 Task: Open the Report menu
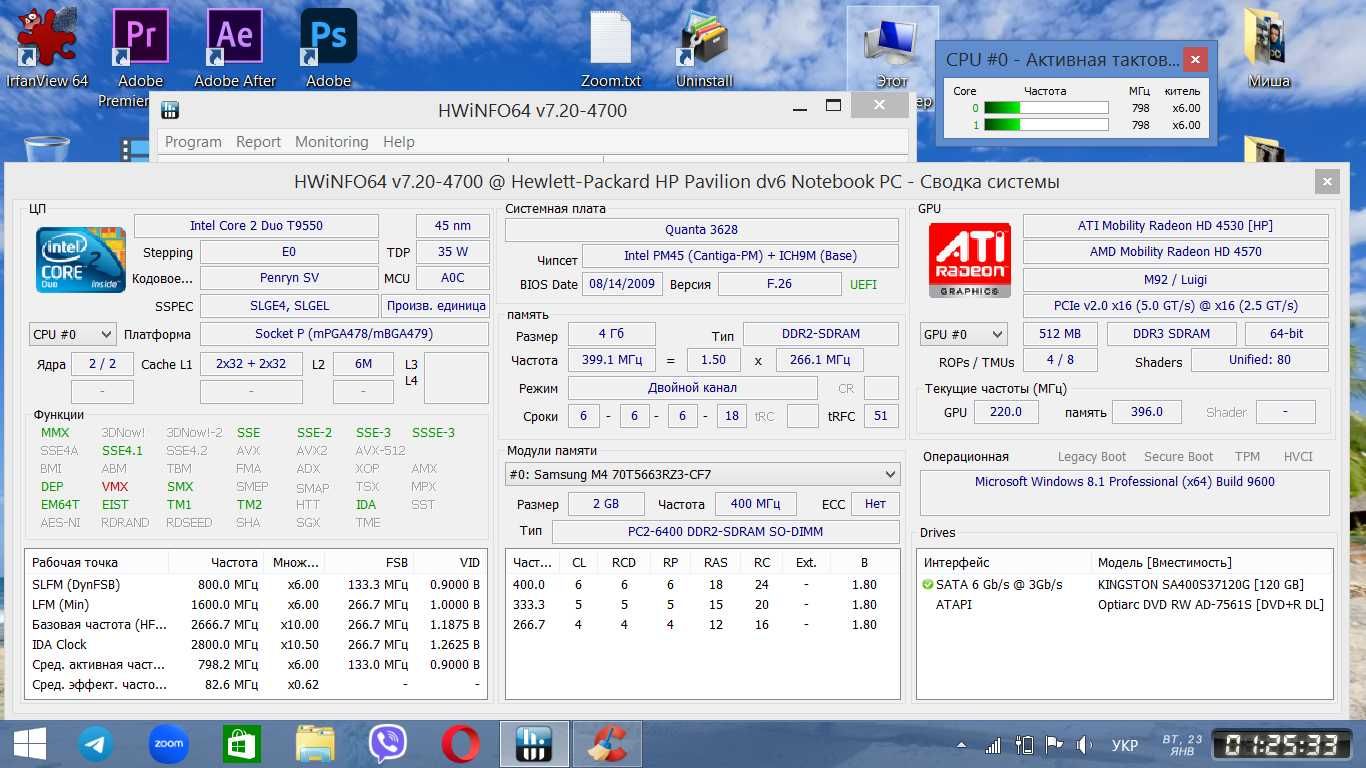pyautogui.click(x=258, y=142)
